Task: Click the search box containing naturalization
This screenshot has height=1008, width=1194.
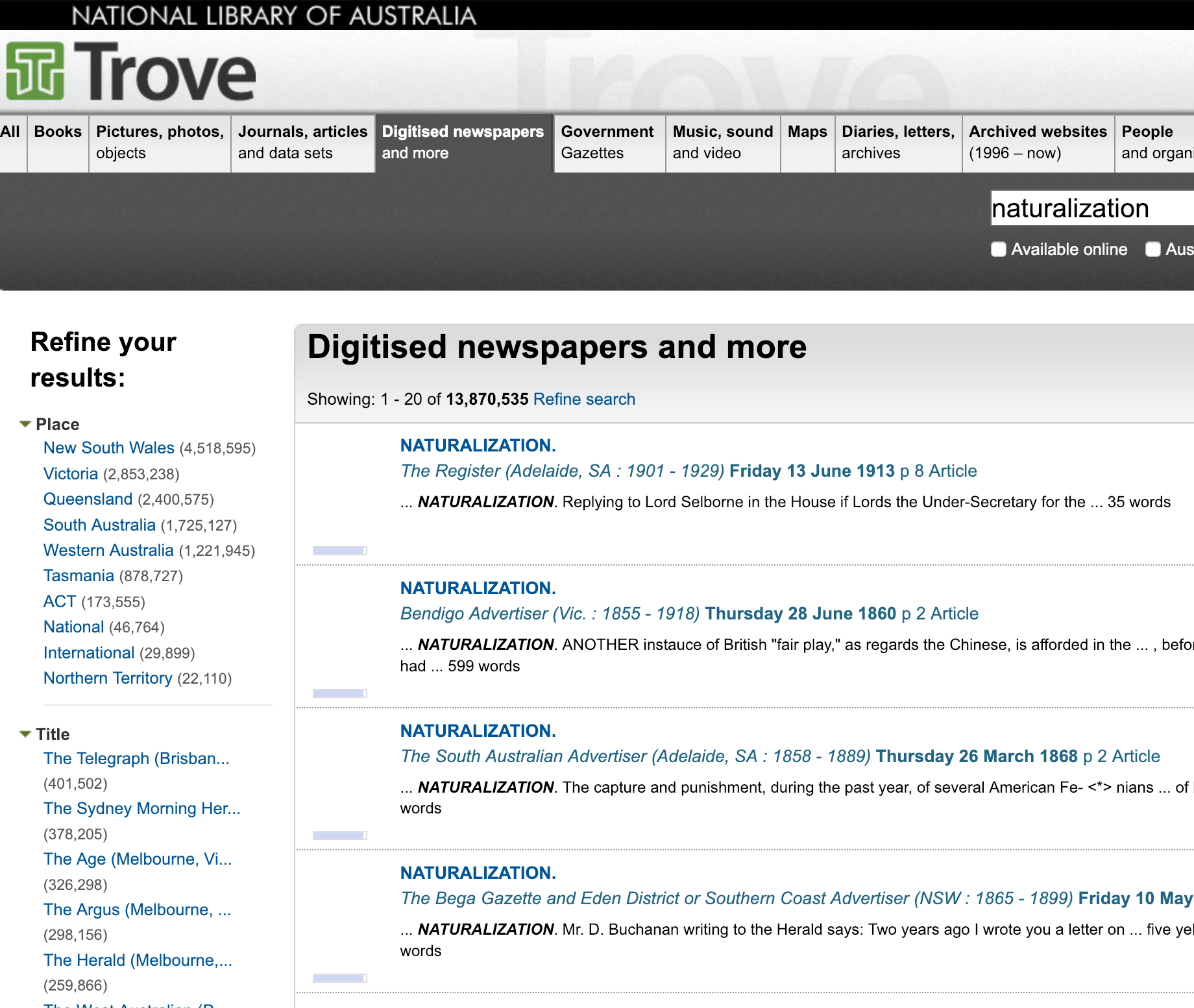Action: click(x=1092, y=208)
